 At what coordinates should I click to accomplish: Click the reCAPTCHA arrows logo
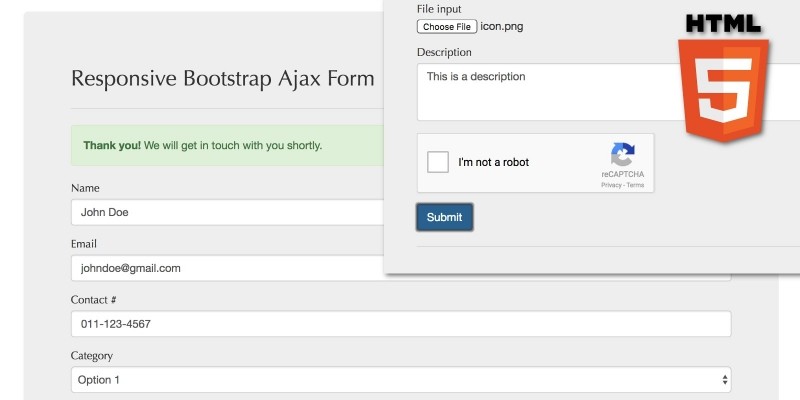tap(622, 155)
